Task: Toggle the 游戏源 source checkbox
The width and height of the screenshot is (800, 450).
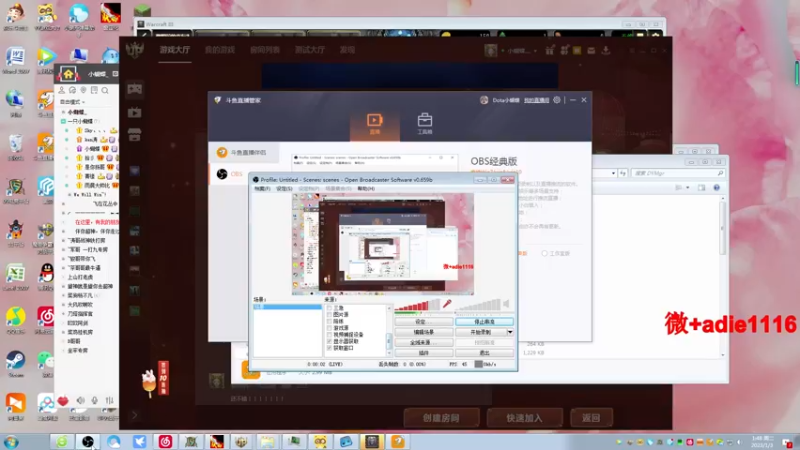Action: pos(330,328)
